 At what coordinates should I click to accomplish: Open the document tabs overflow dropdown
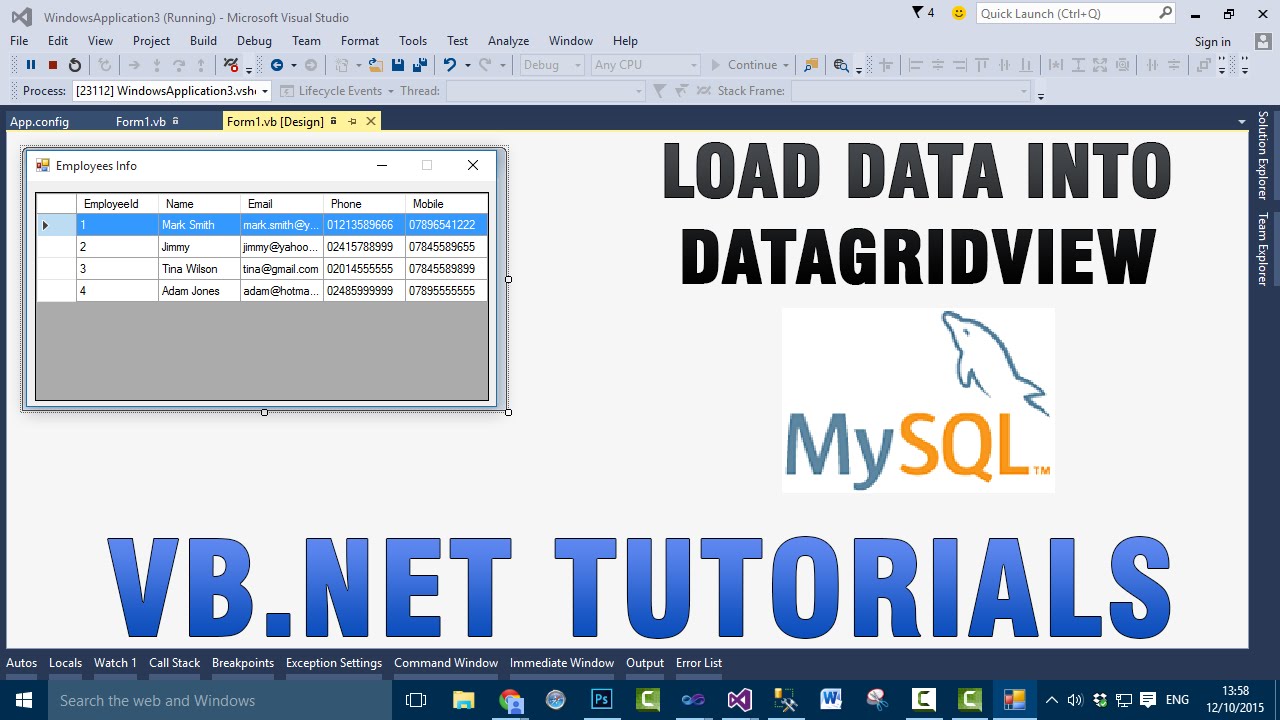[1242, 121]
